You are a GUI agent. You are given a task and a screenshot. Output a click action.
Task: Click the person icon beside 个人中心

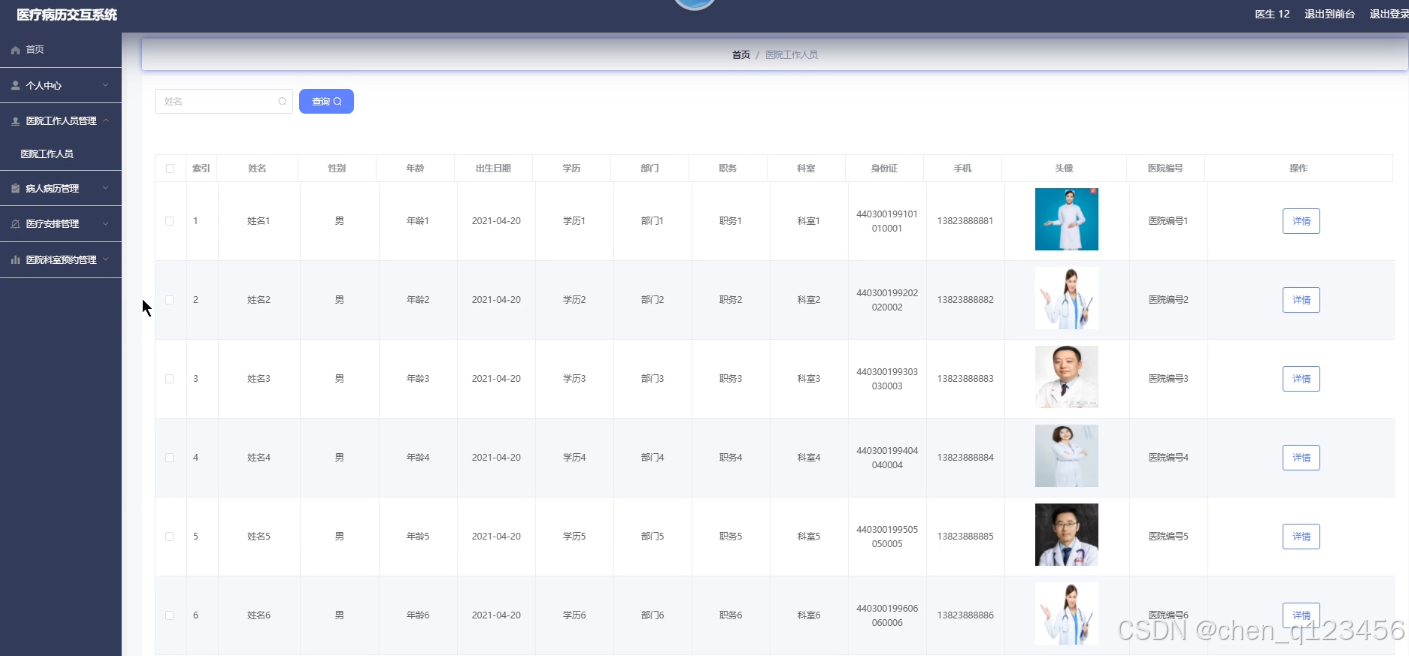pos(15,86)
